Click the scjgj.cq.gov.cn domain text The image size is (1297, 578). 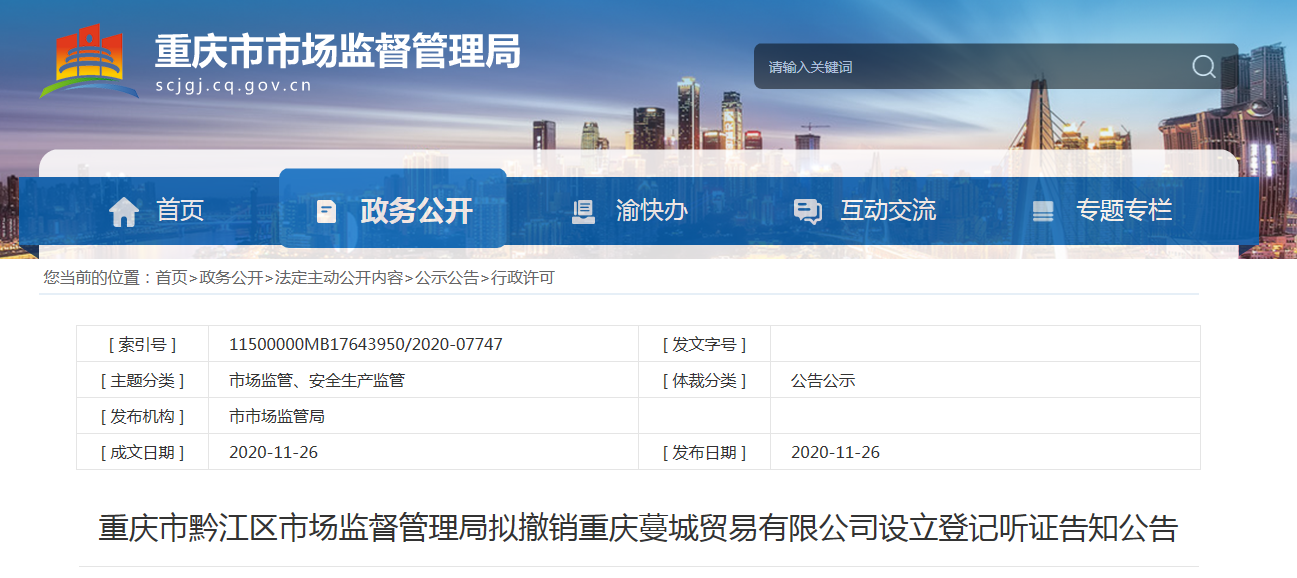pos(234,86)
